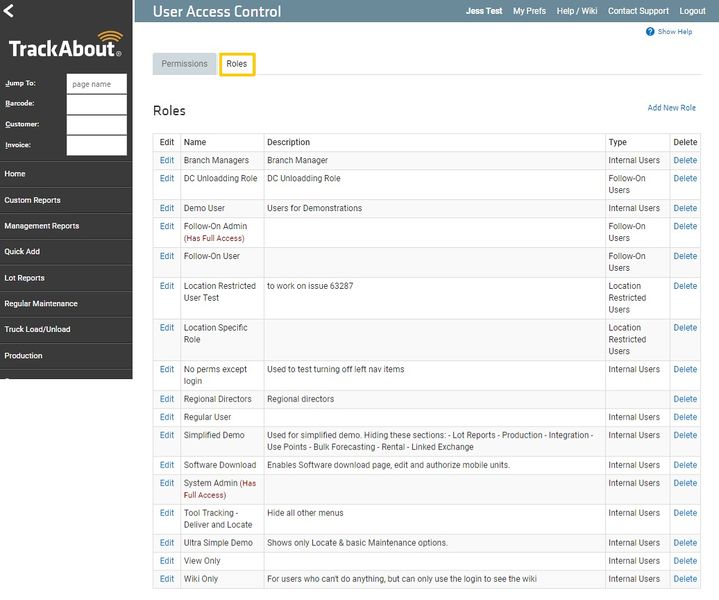Open Help / Wiki in the header
The width and height of the screenshot is (719, 600).
(x=577, y=11)
